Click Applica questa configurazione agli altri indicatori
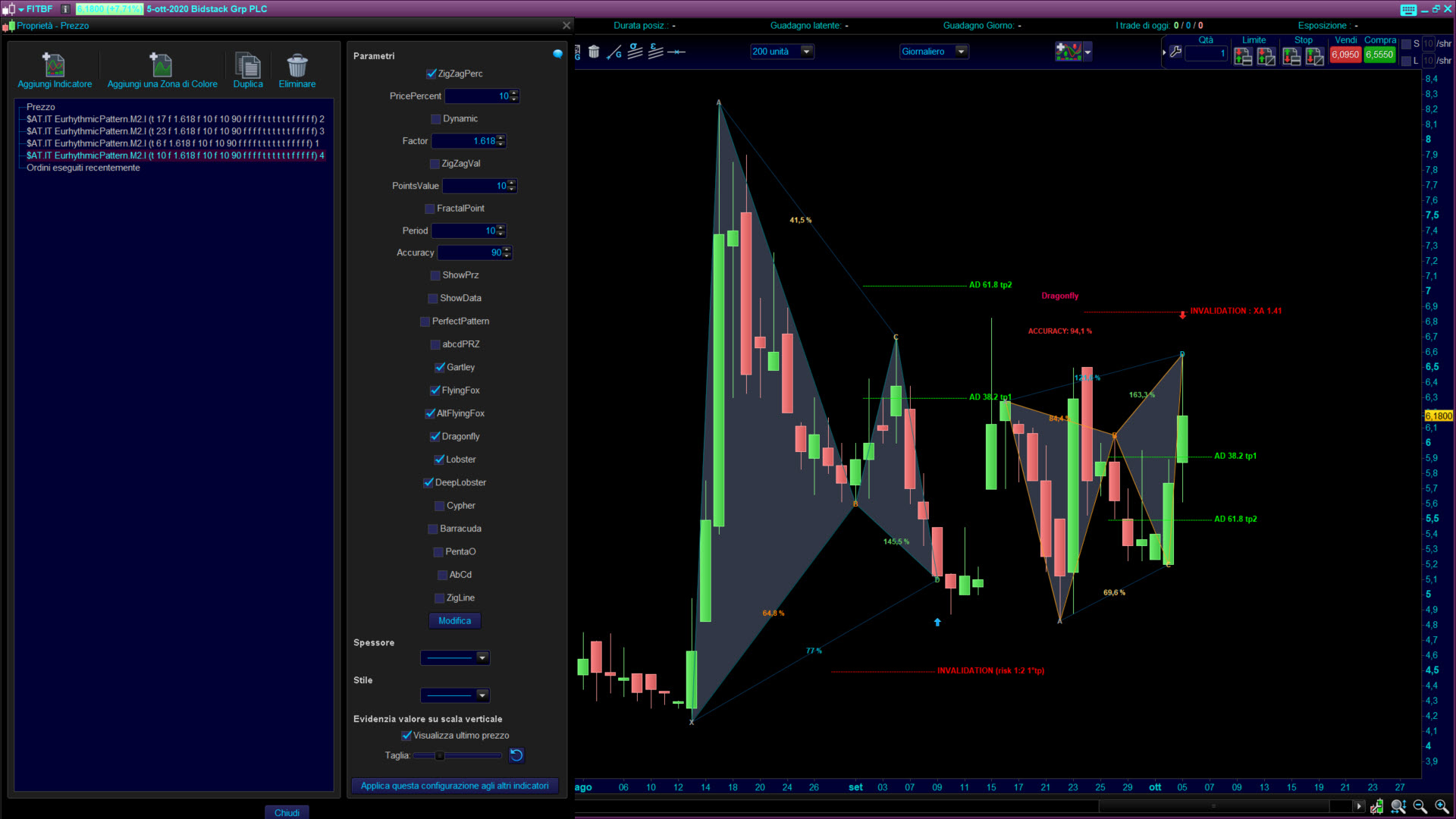This screenshot has width=1456, height=819. click(x=454, y=786)
